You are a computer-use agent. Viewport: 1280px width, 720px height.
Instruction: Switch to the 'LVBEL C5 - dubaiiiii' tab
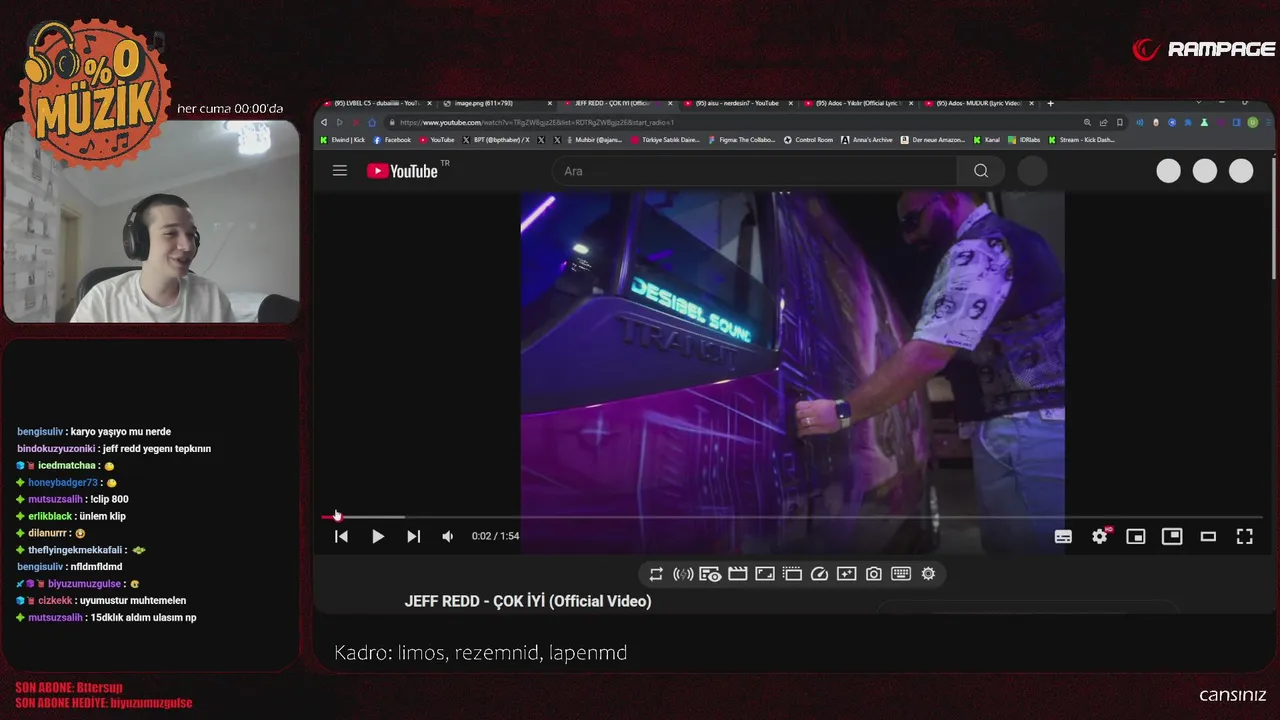tap(377, 103)
